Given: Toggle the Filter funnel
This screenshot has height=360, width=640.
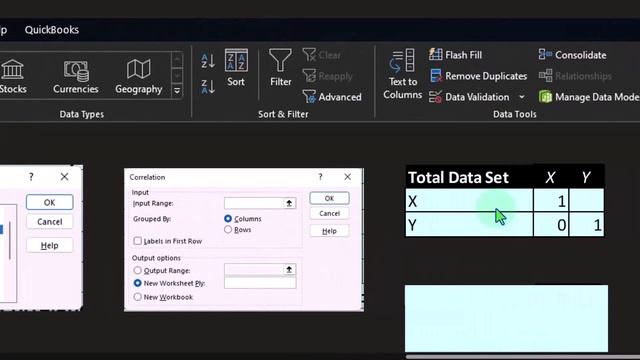Looking at the screenshot, I should pyautogui.click(x=280, y=68).
